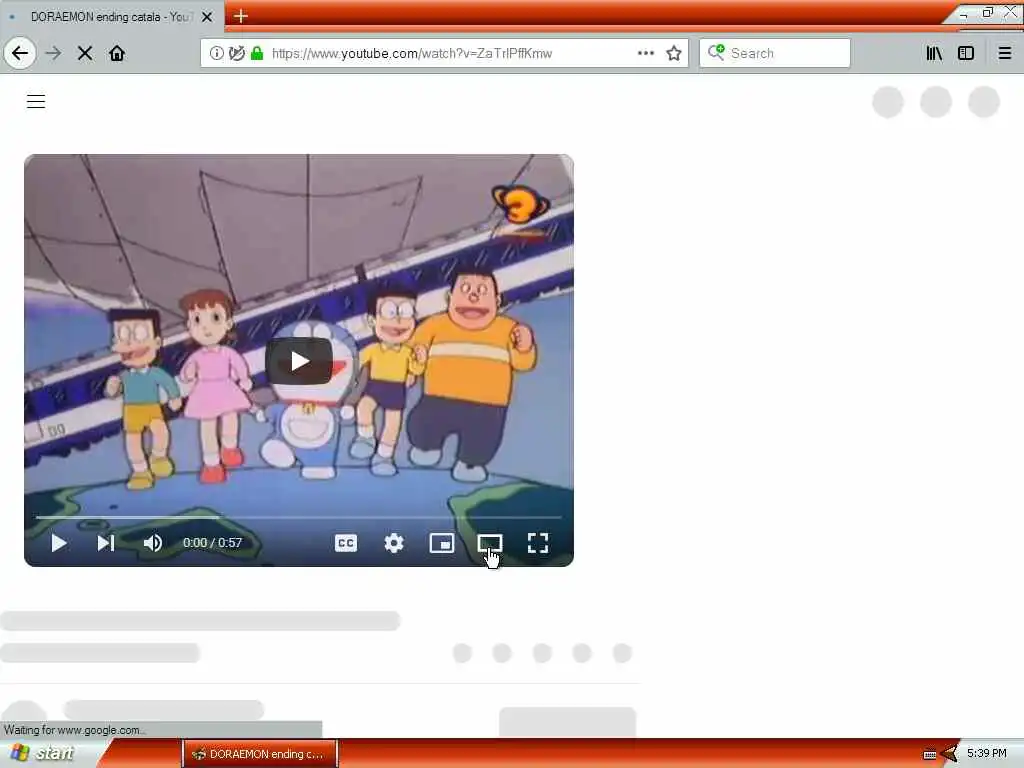Viewport: 1024px width, 768px height.
Task: Open the Firefox hamburger menu
Action: tap(1005, 53)
